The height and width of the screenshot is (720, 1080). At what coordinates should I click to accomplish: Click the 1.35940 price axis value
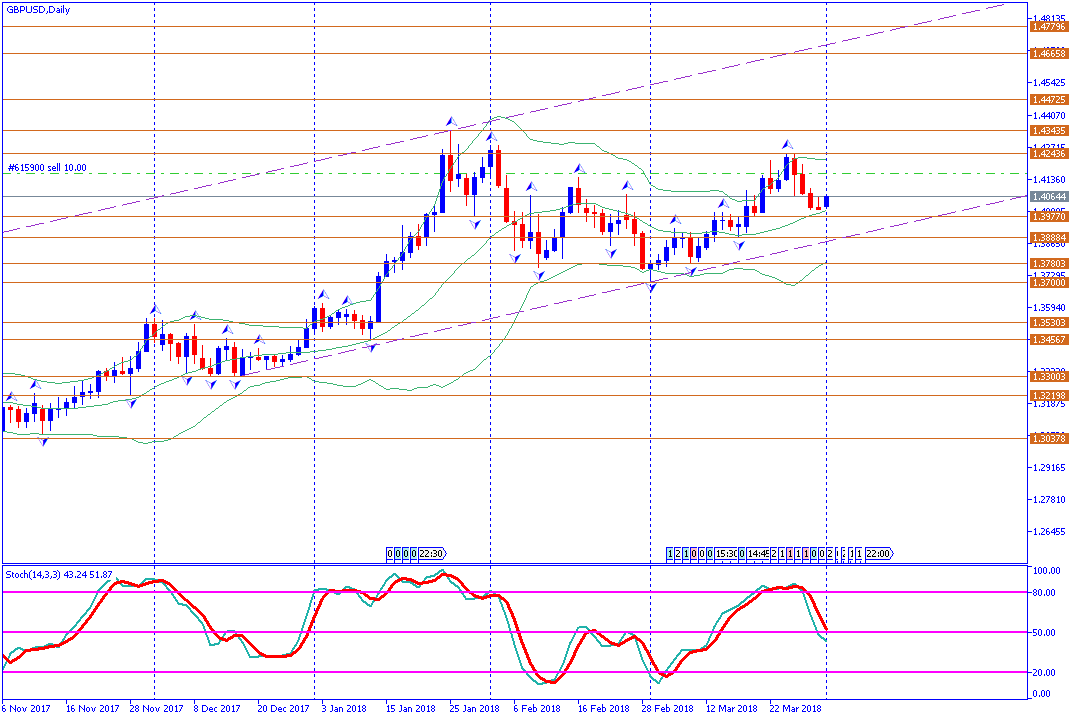[x=1049, y=308]
